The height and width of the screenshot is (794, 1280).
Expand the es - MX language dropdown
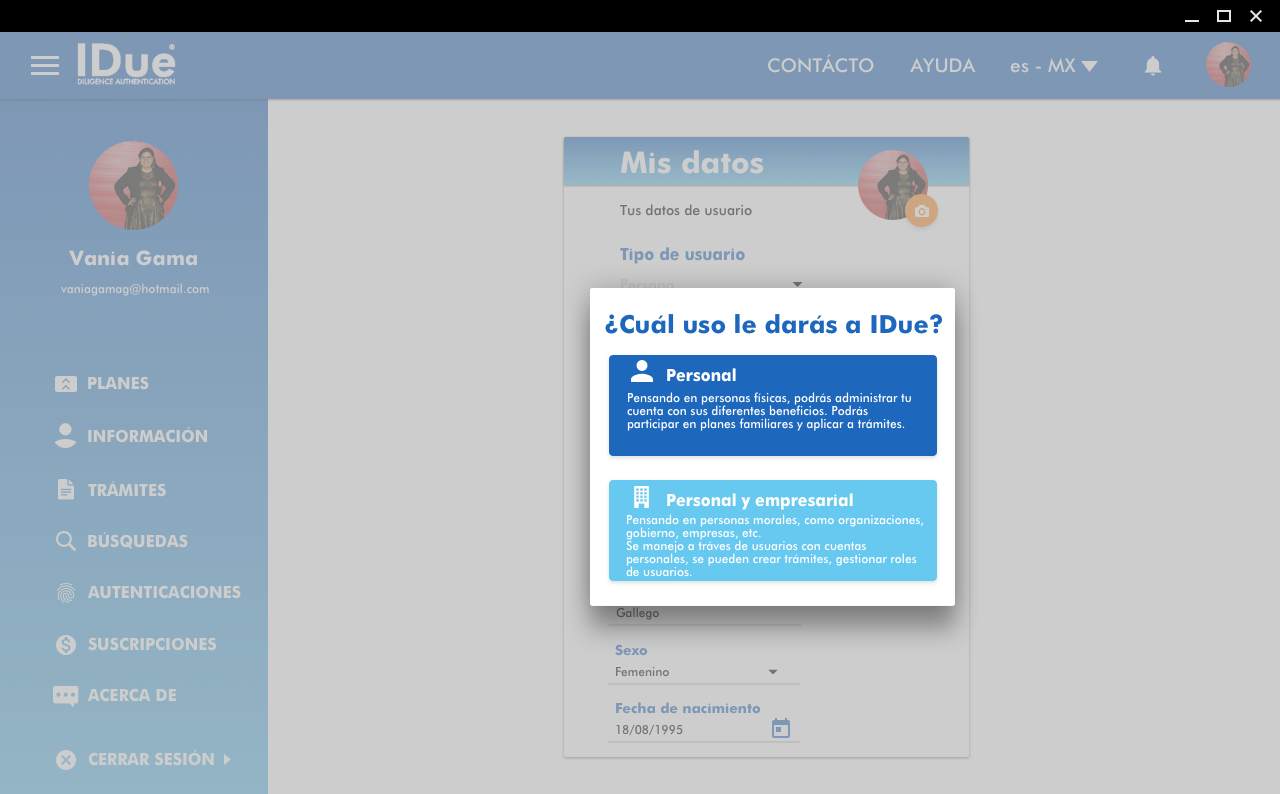pyautogui.click(x=1053, y=66)
